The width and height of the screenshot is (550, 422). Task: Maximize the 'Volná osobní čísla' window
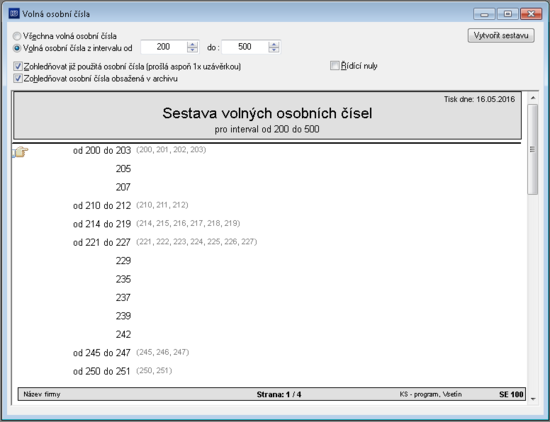coord(508,14)
